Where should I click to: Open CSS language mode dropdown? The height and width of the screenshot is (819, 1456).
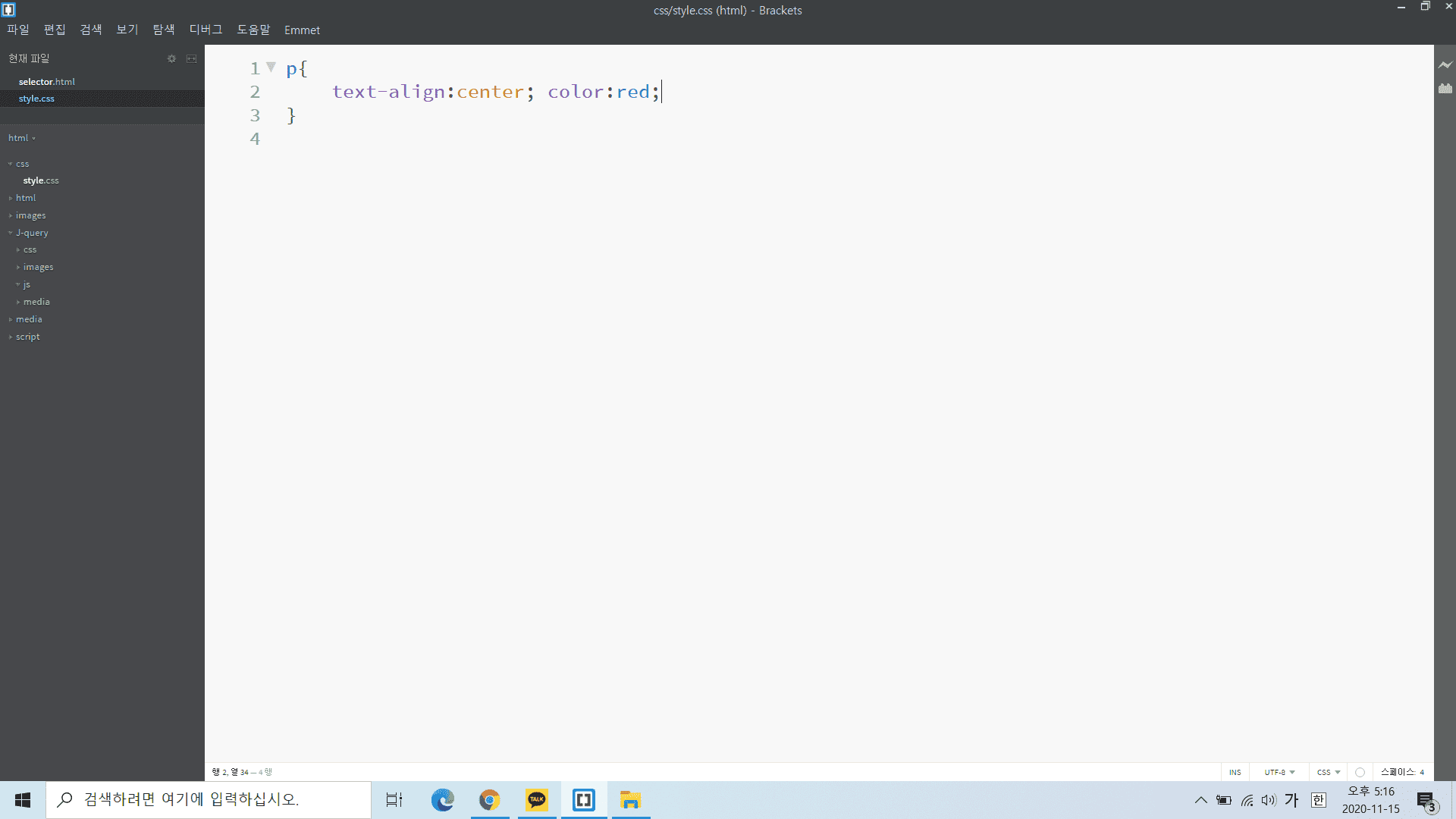tap(1329, 772)
